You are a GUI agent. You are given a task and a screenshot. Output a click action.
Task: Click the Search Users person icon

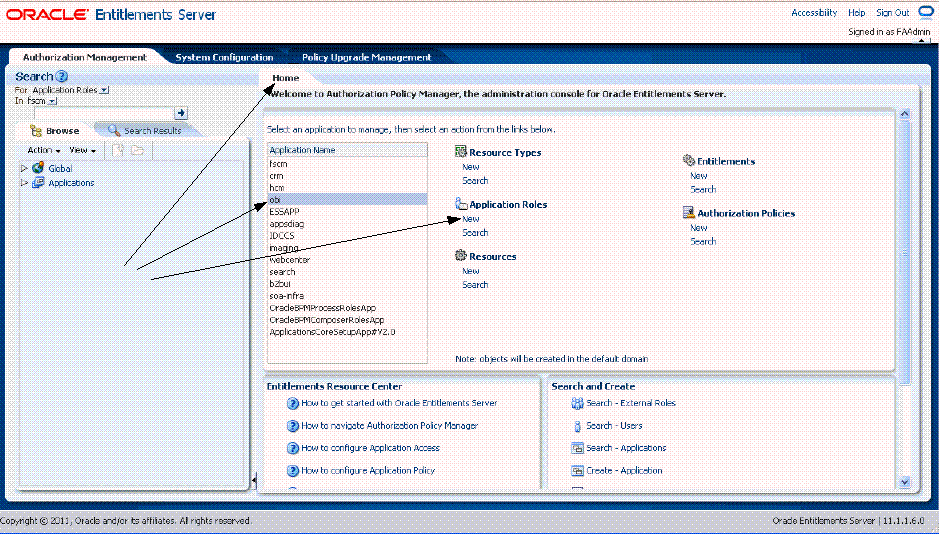577,426
